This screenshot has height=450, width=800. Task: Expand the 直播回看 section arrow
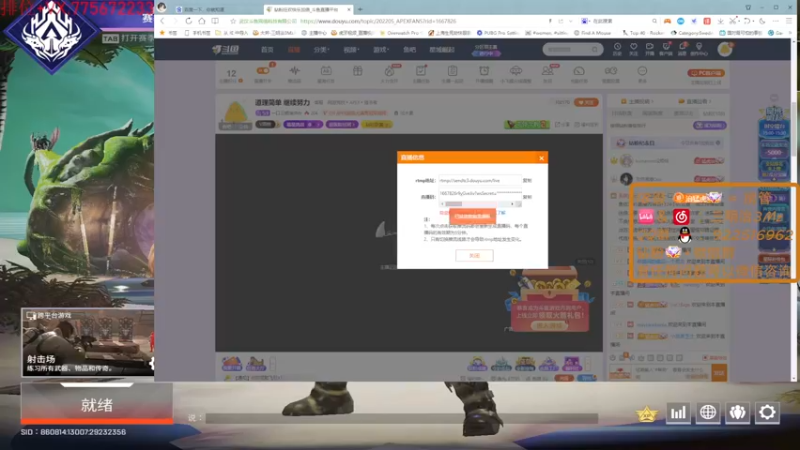[x=710, y=102]
